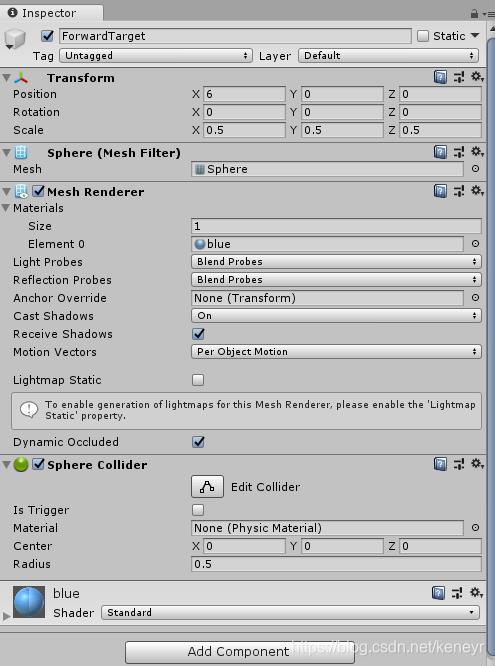This screenshot has width=495, height=666.
Task: Click the Add Component button
Action: coord(240,651)
